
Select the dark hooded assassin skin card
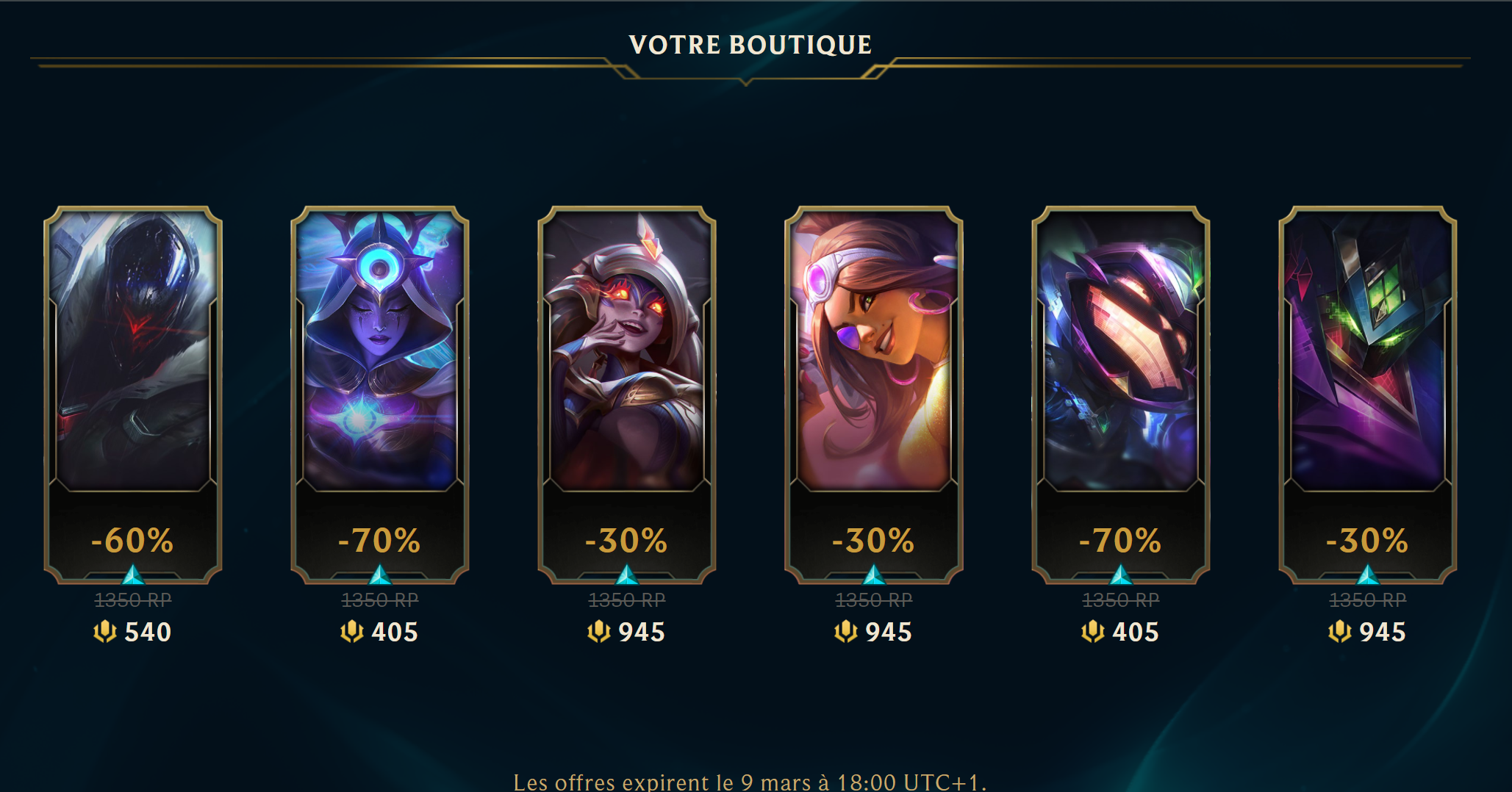[133, 395]
